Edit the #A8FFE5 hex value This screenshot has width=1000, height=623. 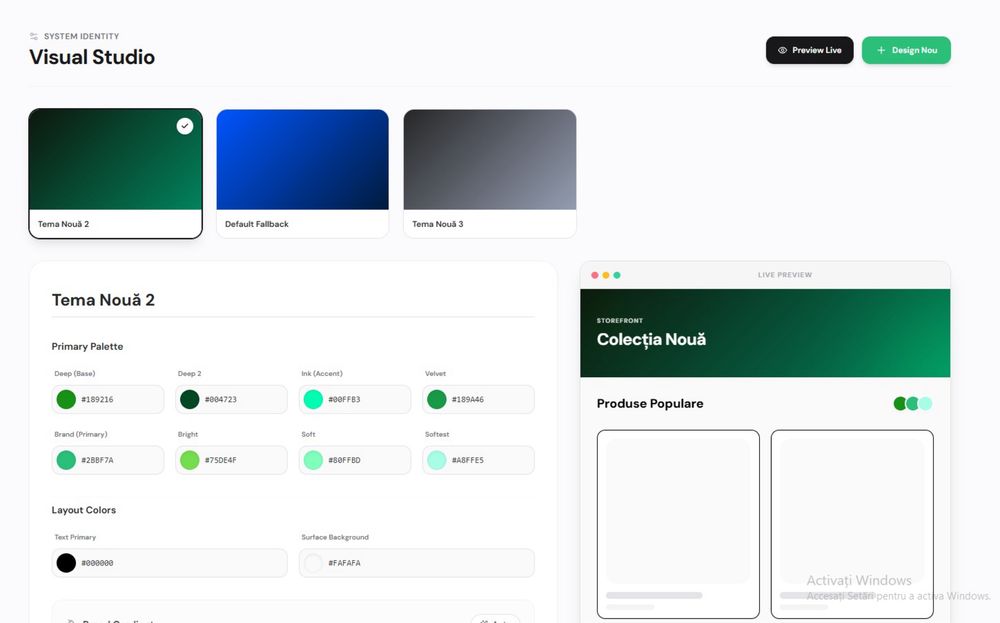[x=468, y=460]
